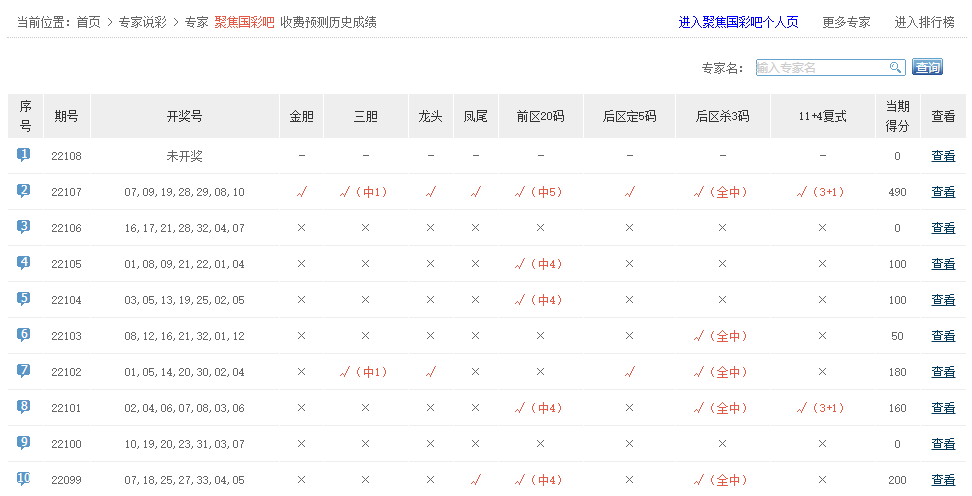Click the number 5 row badge icon
Screen dimensions: 972x496
(24, 299)
